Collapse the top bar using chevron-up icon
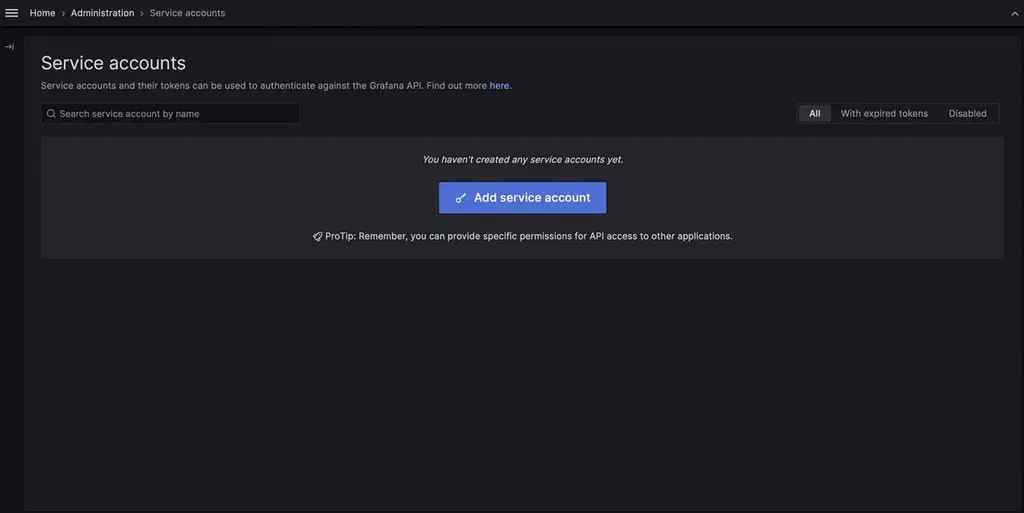 [x=1015, y=14]
